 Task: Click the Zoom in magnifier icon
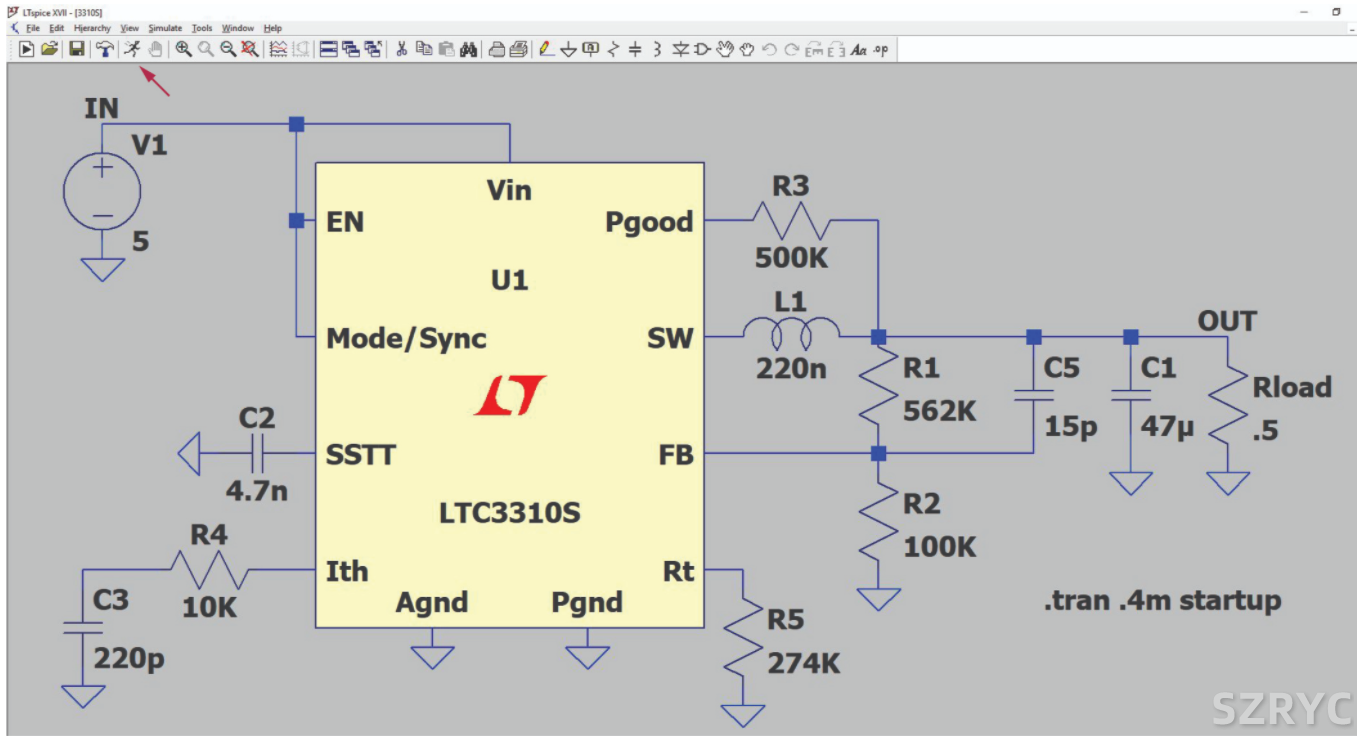184,49
